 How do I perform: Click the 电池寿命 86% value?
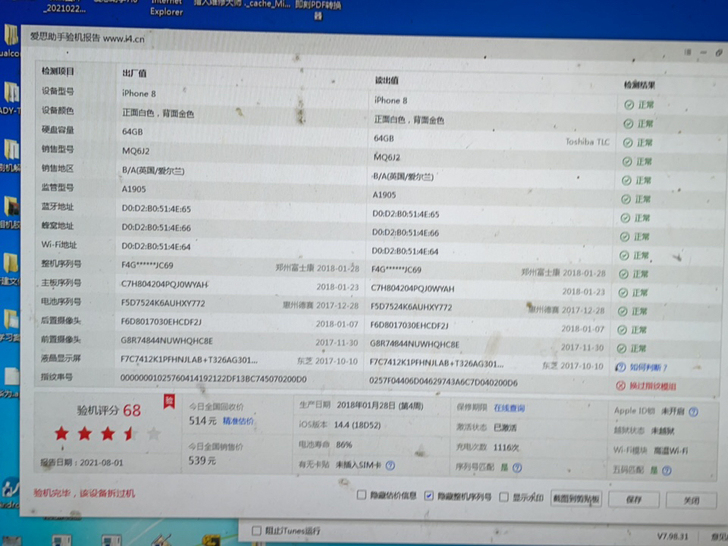click(x=344, y=444)
